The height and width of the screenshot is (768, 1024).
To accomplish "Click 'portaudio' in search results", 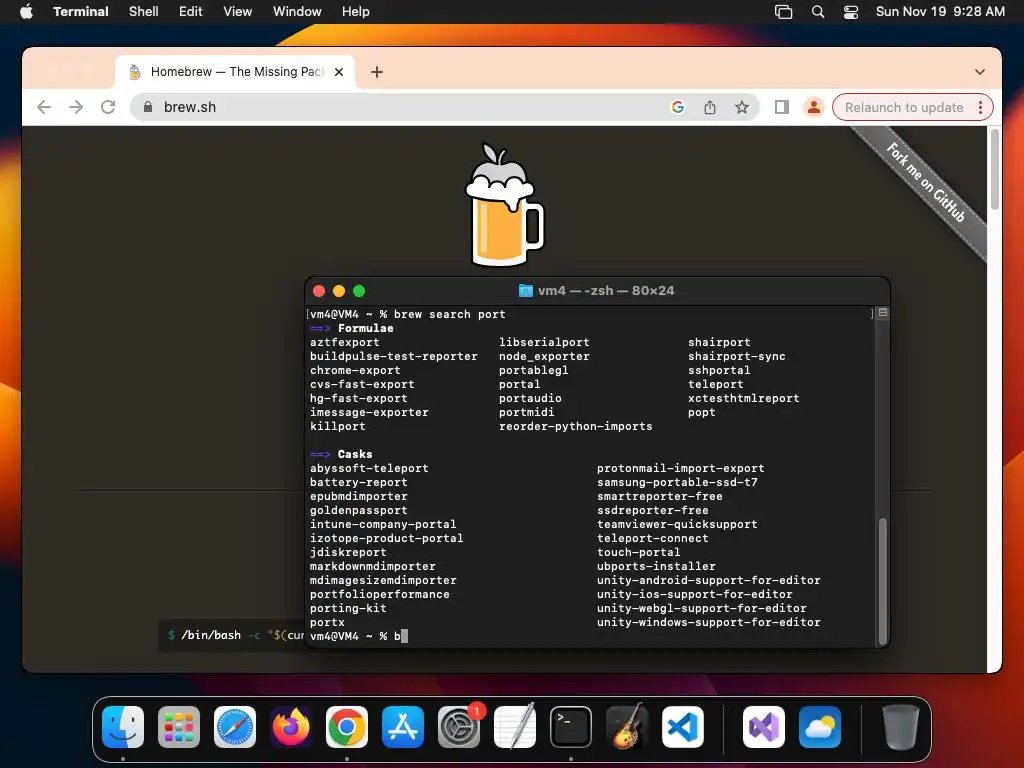I will tap(530, 398).
